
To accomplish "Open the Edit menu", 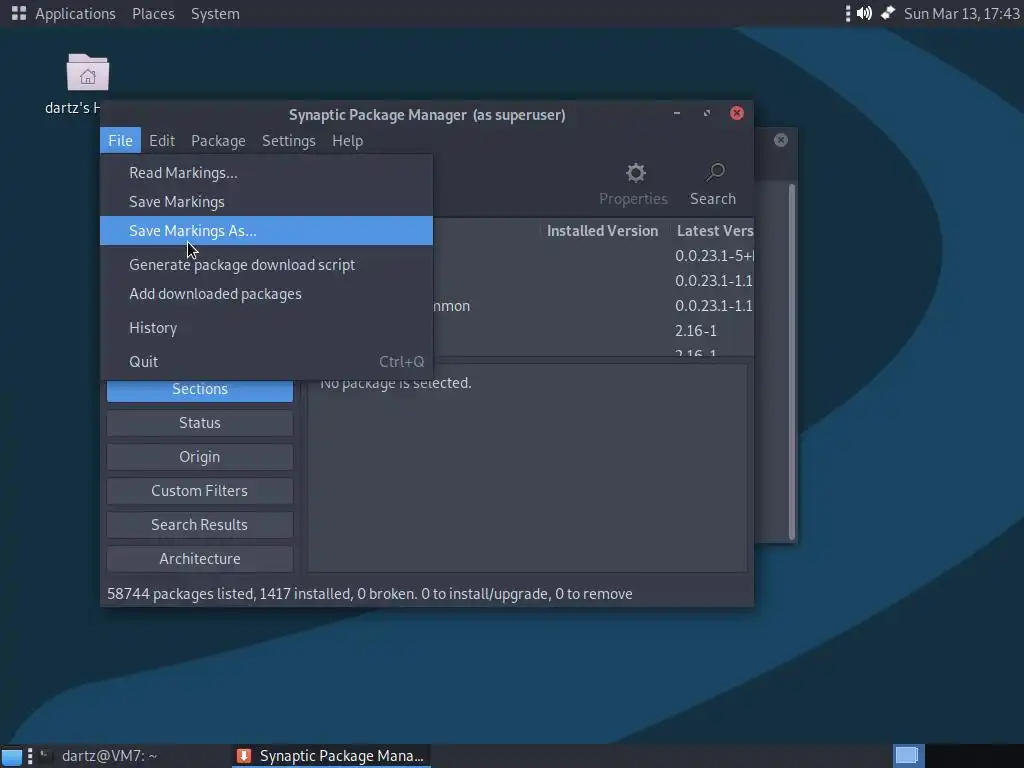I will point(162,140).
